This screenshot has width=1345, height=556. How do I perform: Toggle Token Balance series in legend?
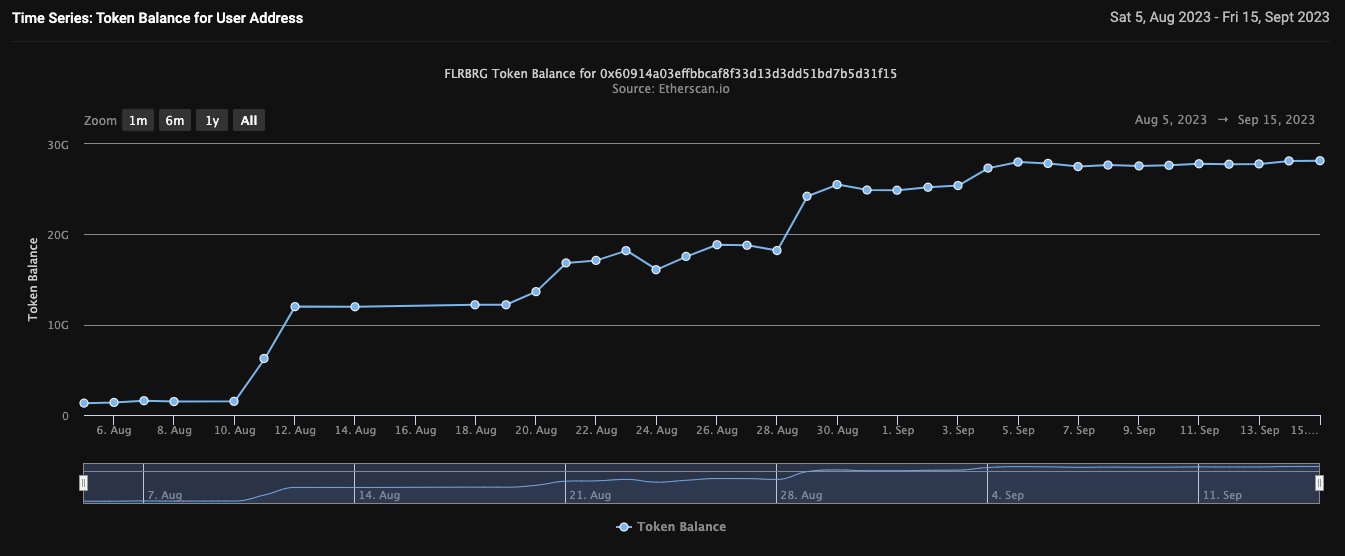tap(671, 527)
